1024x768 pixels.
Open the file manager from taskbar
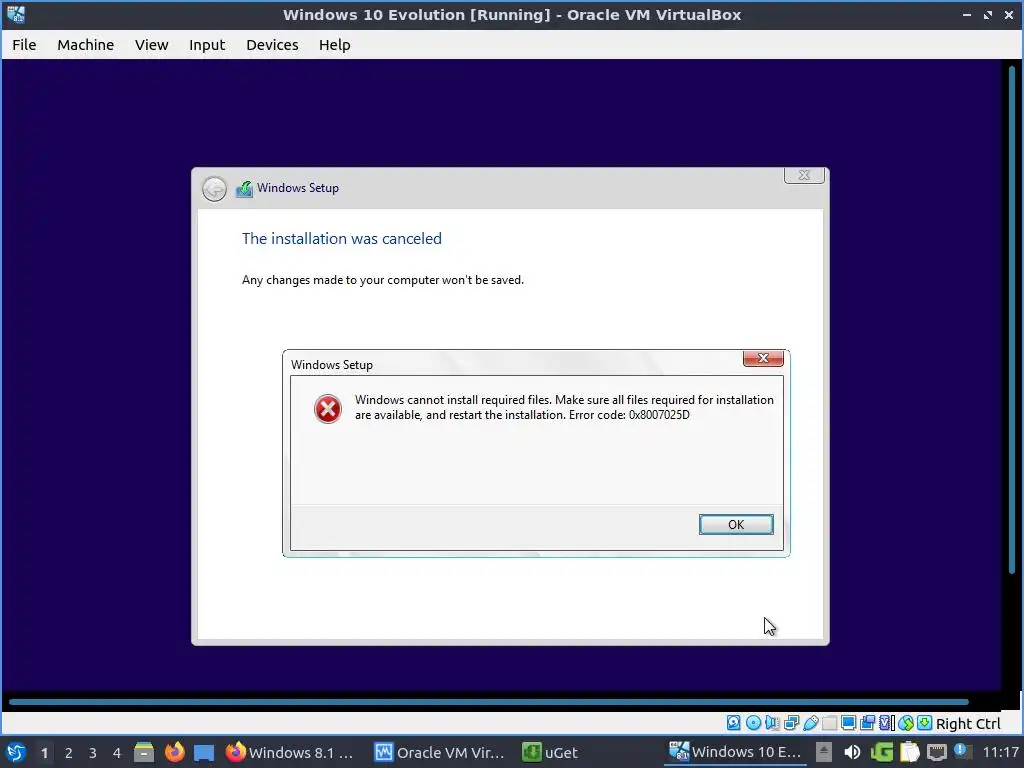tap(144, 752)
